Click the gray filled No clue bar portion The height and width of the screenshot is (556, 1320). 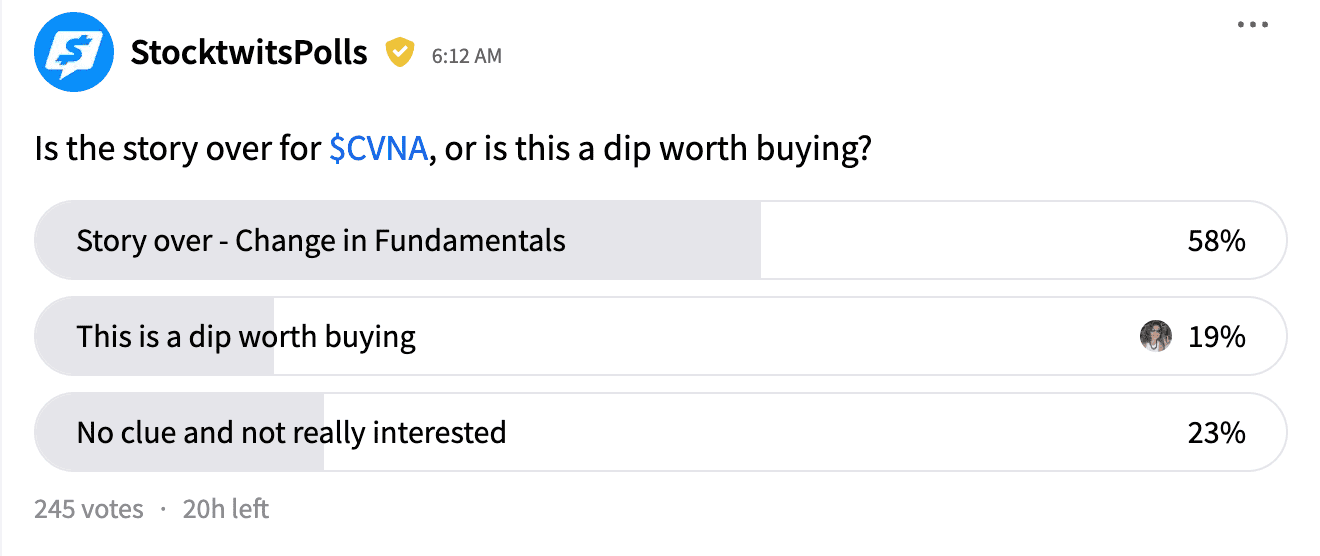click(179, 432)
